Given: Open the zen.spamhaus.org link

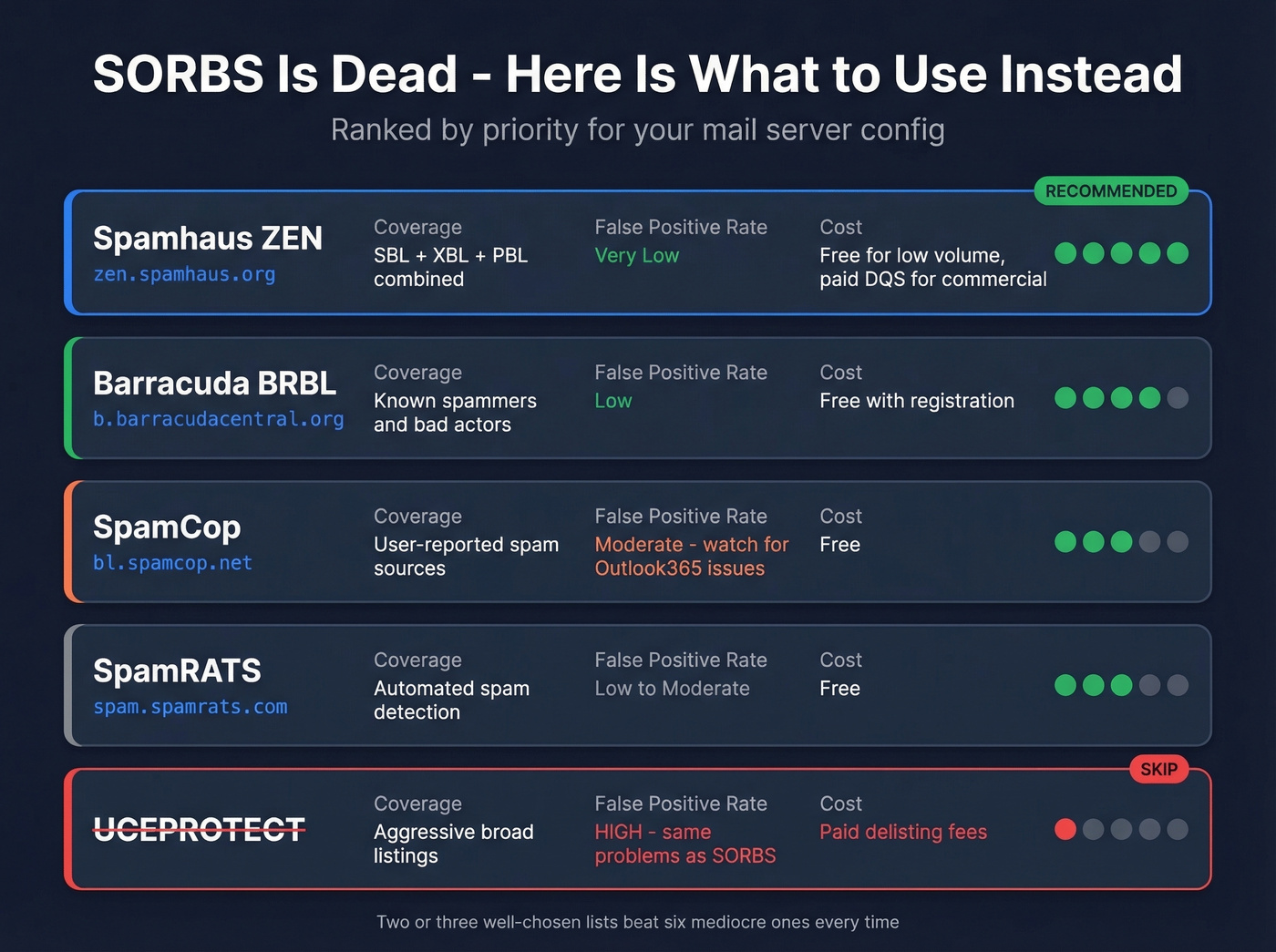Looking at the screenshot, I should click(185, 274).
